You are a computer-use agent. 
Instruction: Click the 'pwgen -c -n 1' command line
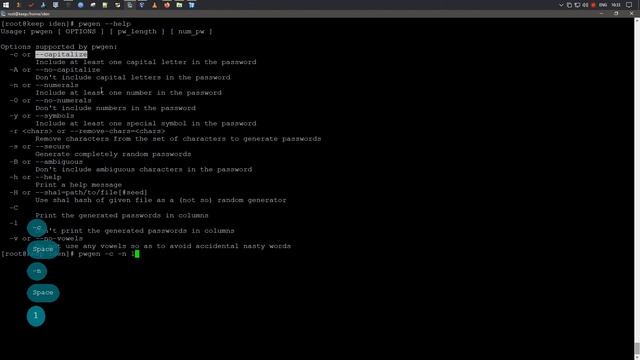pos(107,254)
